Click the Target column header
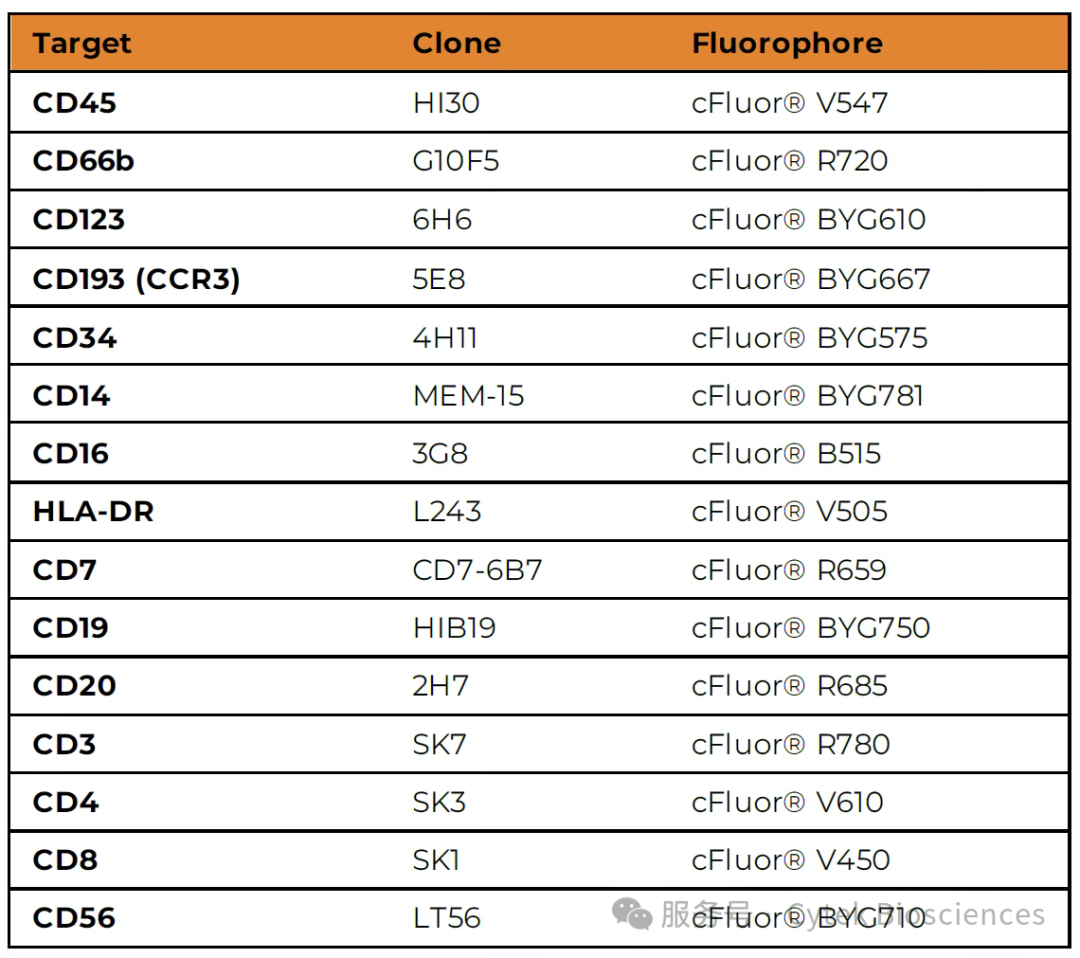1080x958 pixels. coord(82,44)
